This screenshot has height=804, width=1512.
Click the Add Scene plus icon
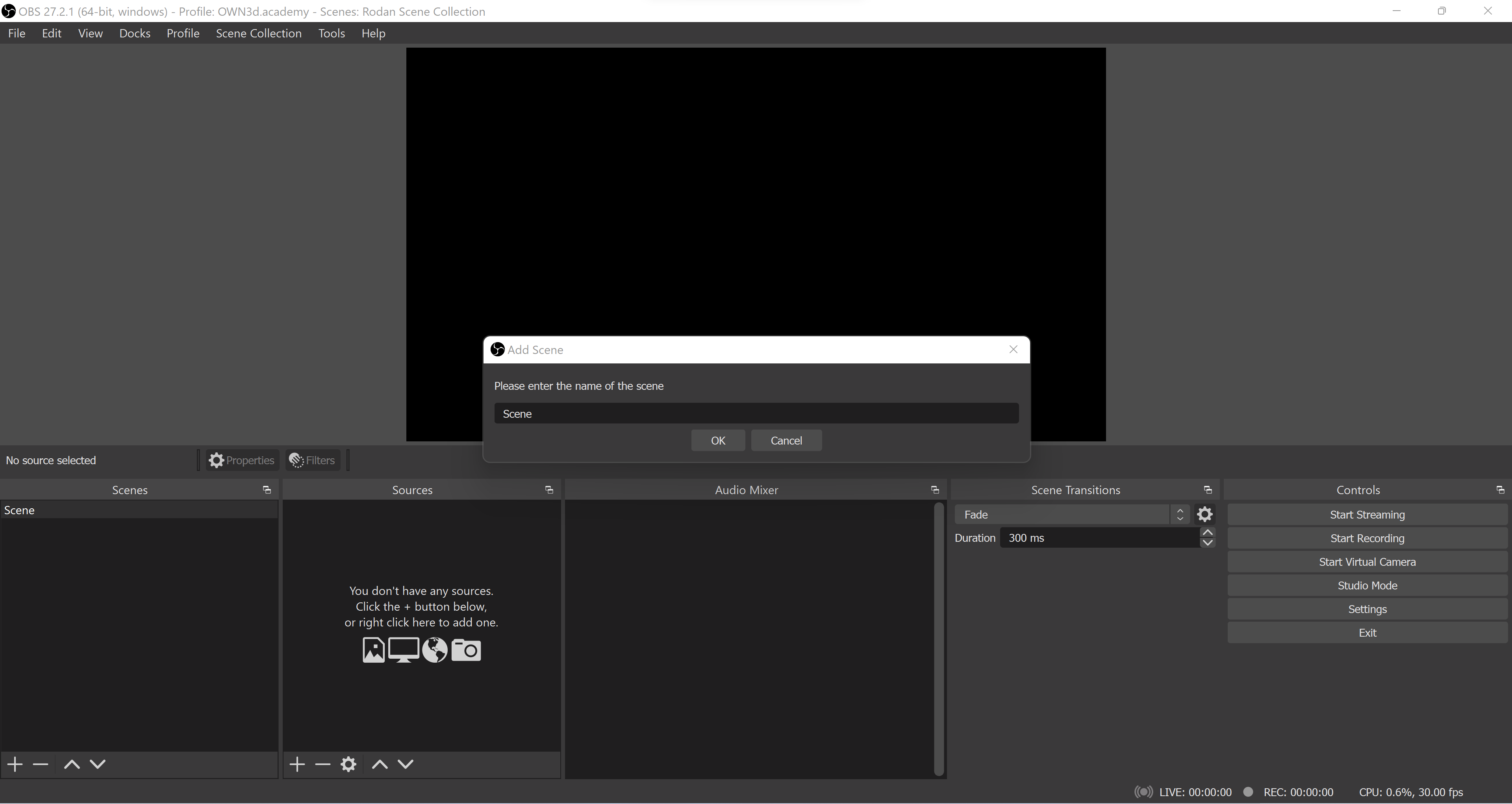coord(15,764)
